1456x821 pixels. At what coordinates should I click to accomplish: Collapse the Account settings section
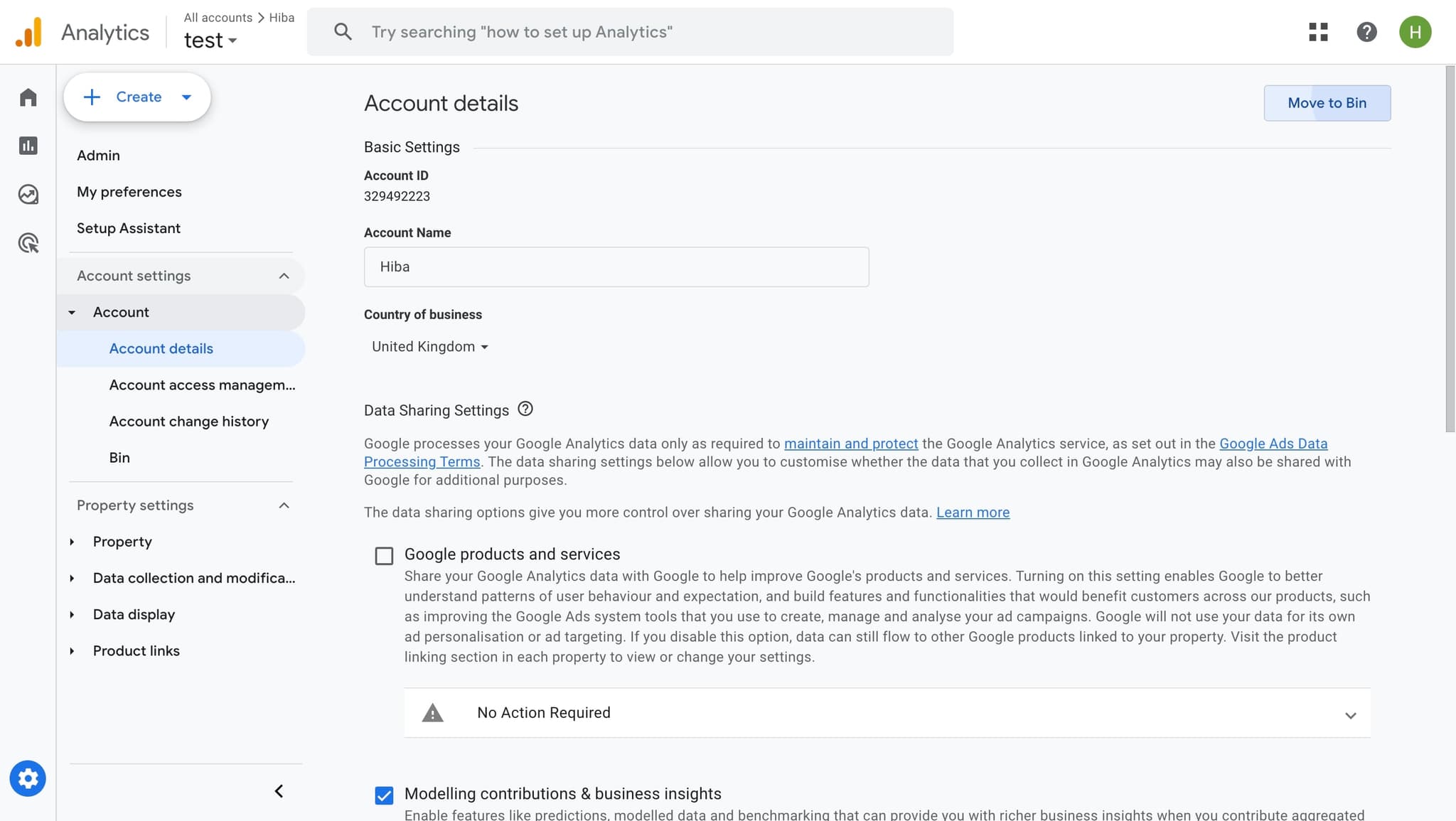284,276
